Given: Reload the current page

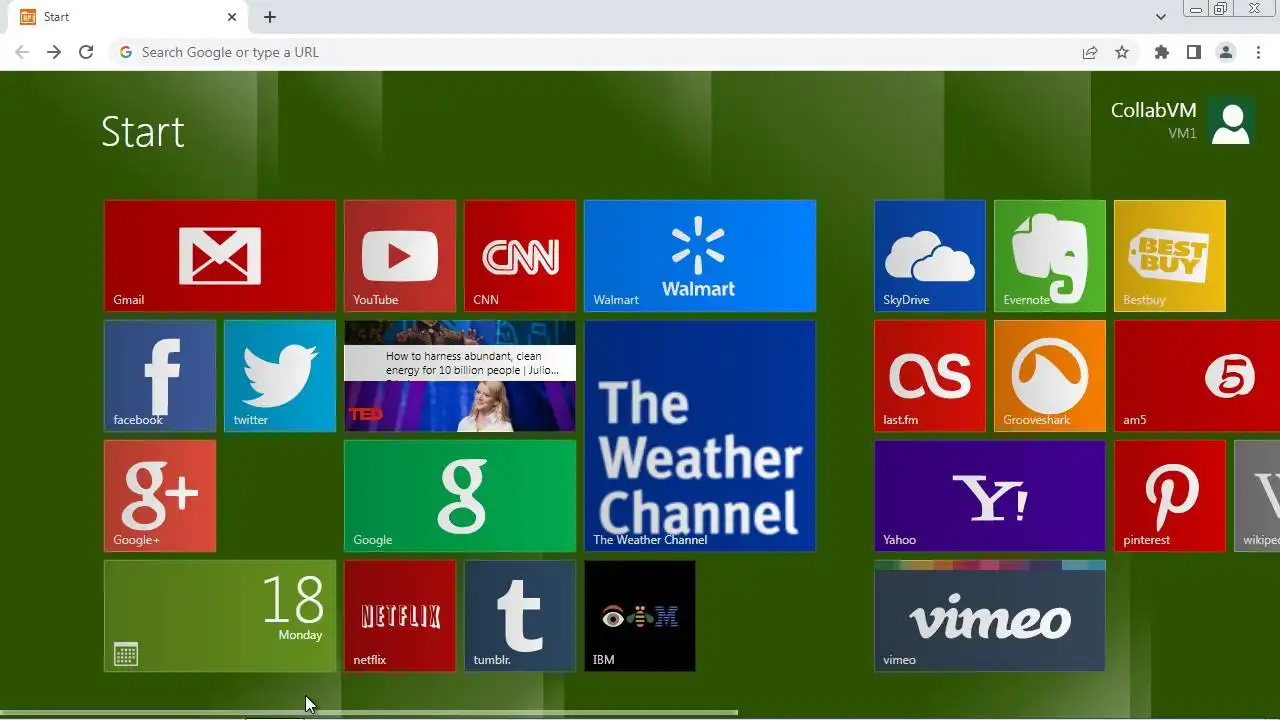Looking at the screenshot, I should tap(86, 52).
